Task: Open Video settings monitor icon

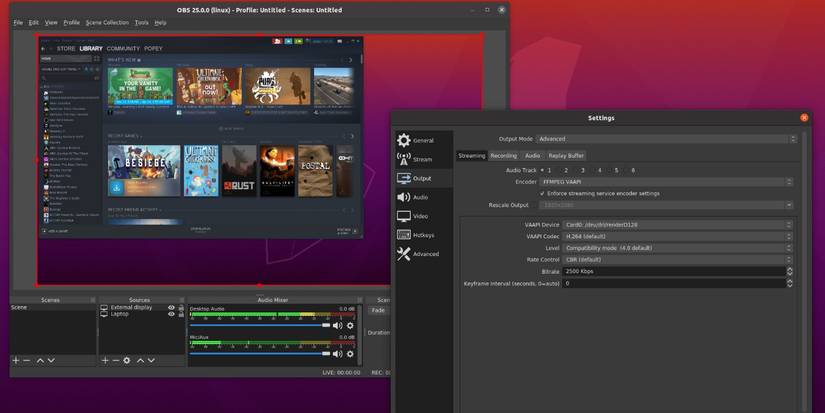Action: [x=404, y=216]
